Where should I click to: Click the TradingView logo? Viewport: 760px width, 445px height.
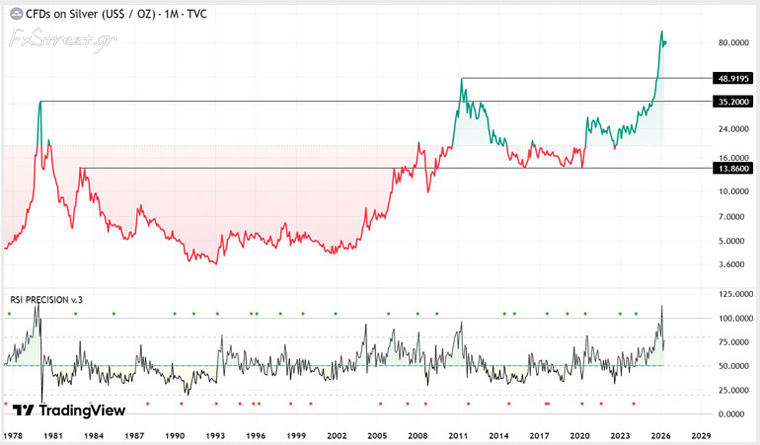coord(69,411)
